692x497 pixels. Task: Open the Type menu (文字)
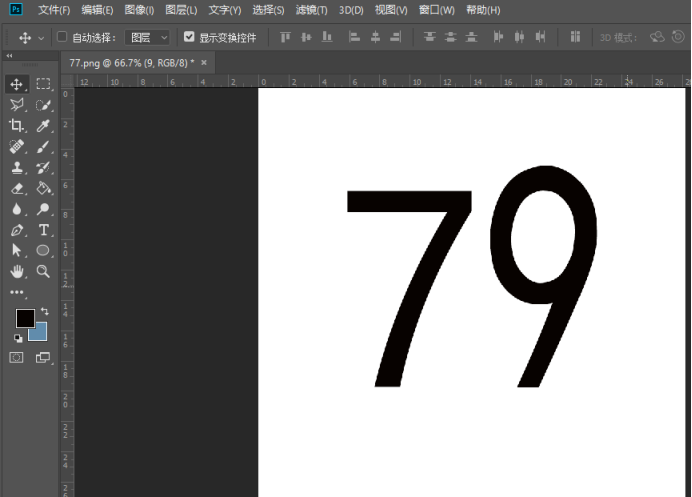(225, 10)
